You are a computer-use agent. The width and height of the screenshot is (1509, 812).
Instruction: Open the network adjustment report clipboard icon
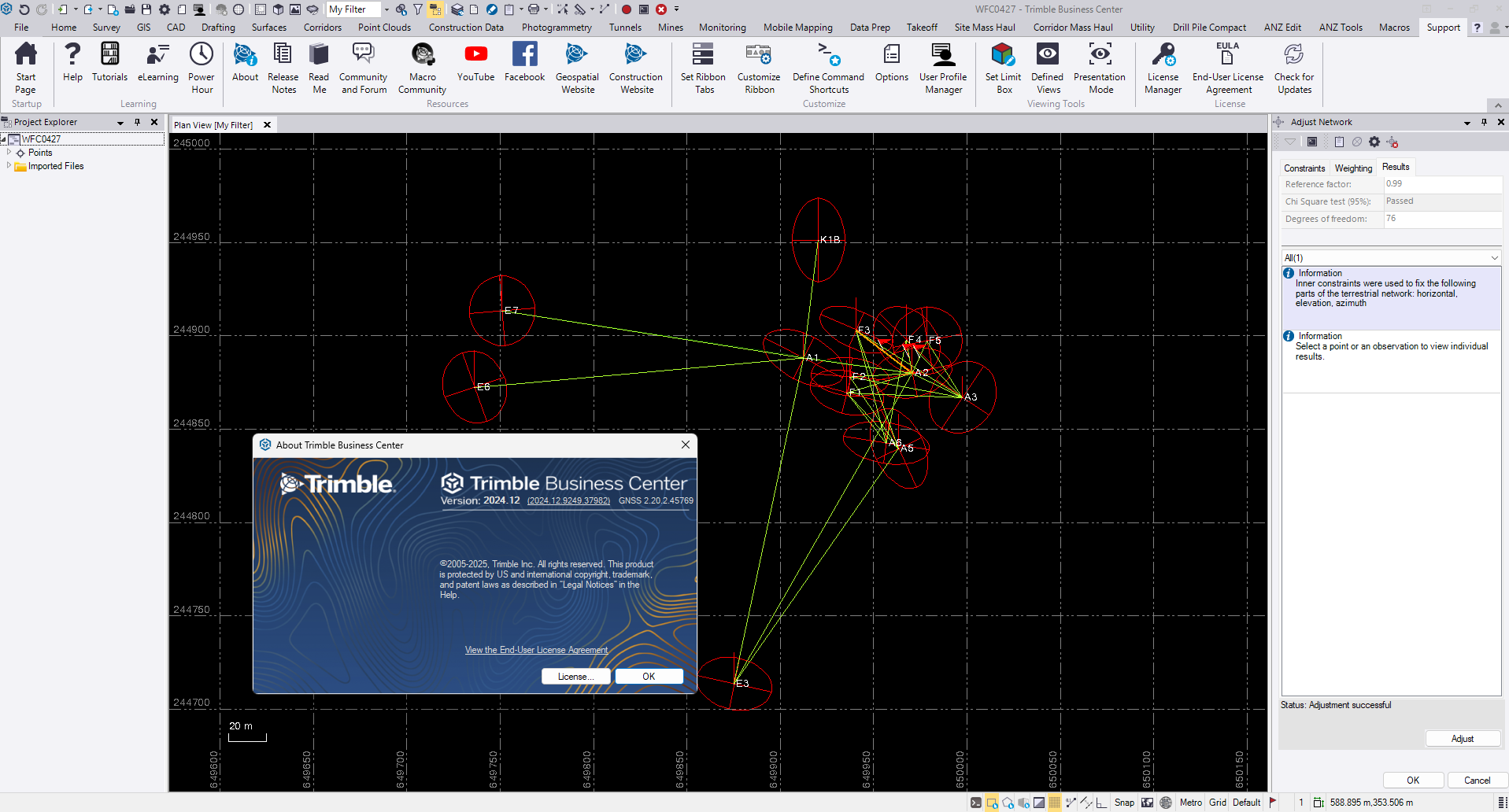[x=1339, y=142]
